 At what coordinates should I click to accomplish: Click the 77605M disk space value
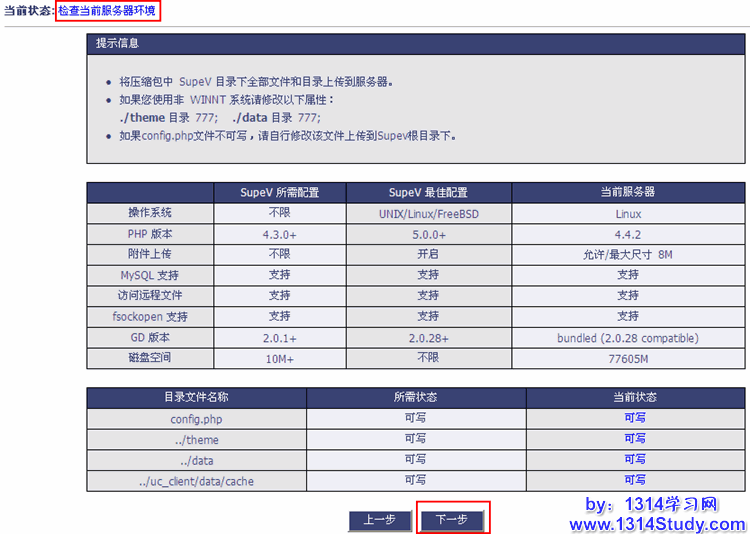(x=628, y=359)
